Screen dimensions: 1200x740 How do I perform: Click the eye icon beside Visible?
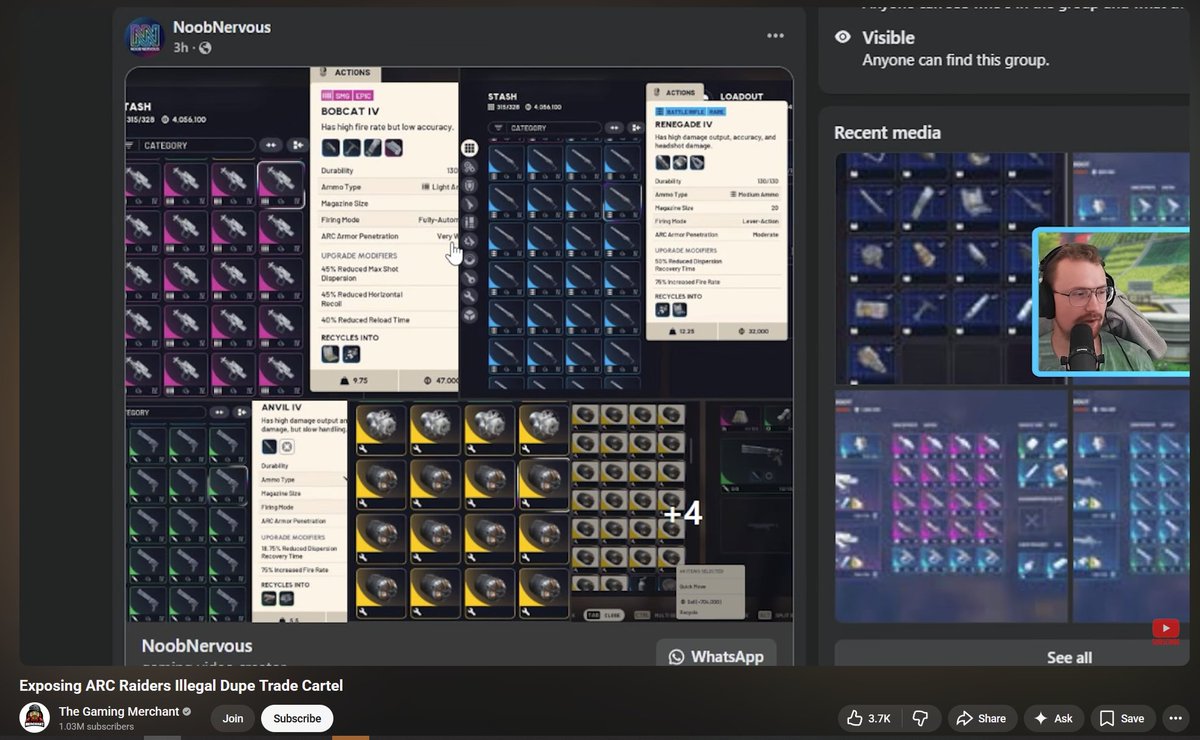(x=843, y=37)
